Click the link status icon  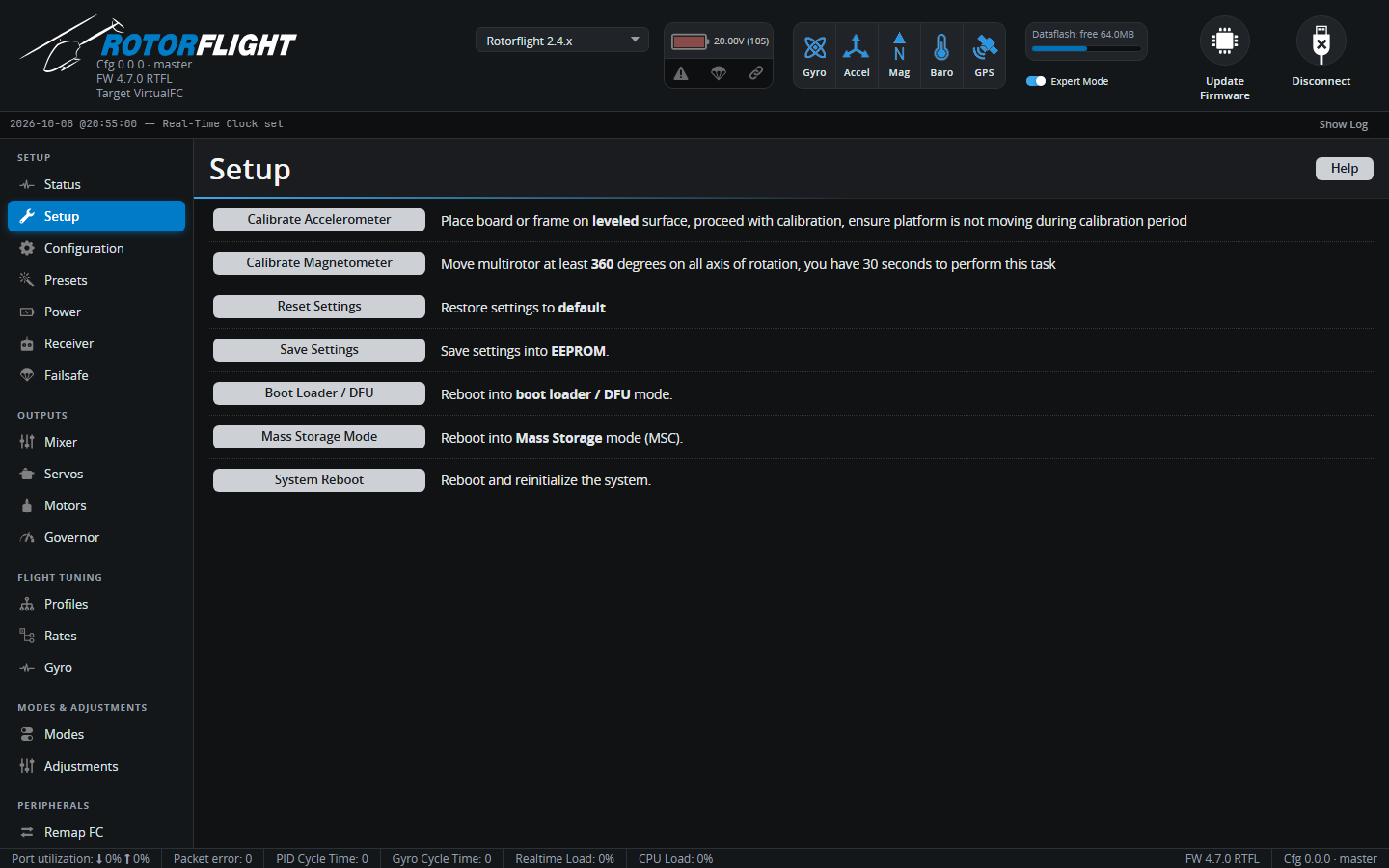(756, 73)
